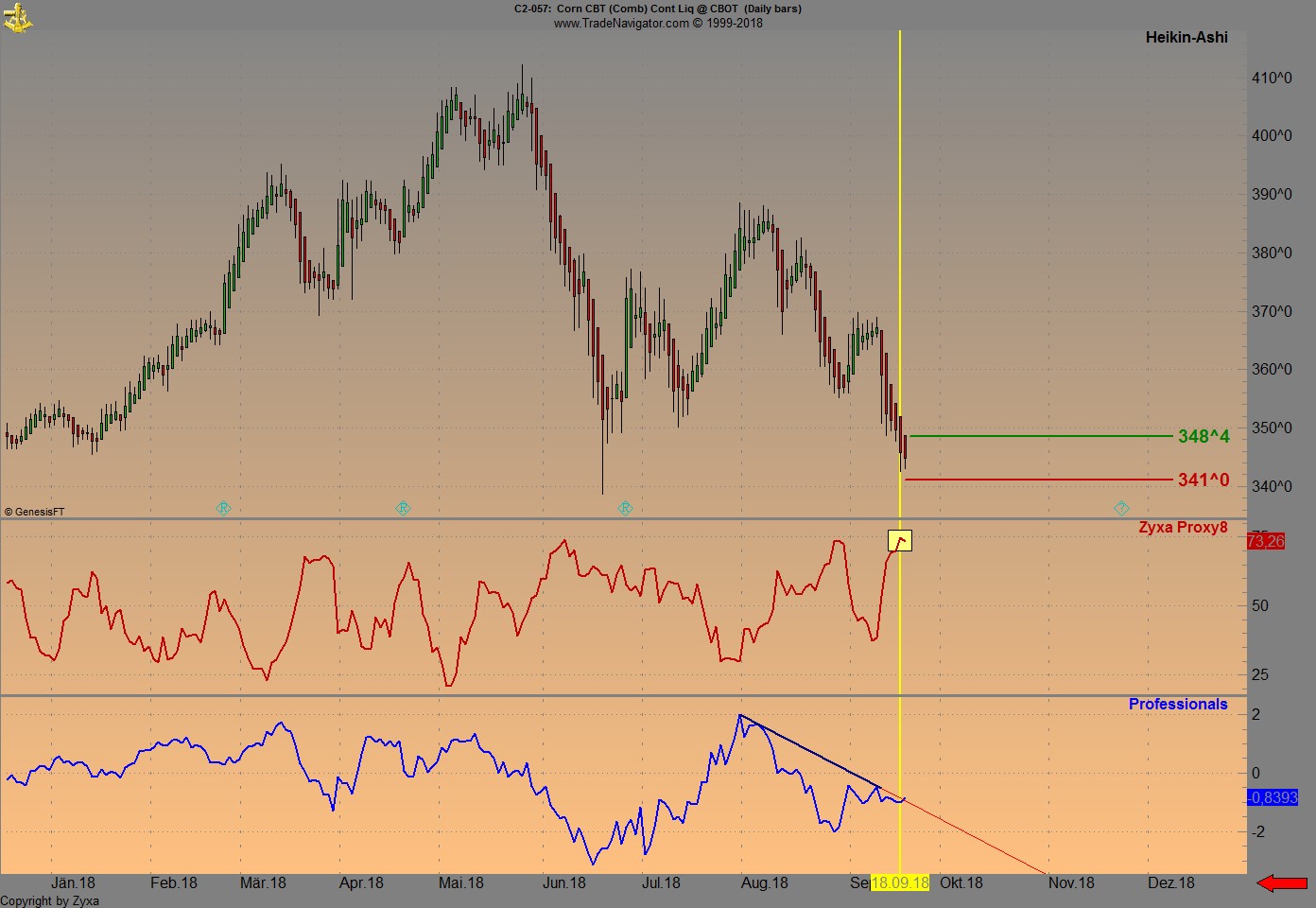1316x908 pixels.
Task: Click the Heikin-Ashi chart label
Action: [x=1186, y=38]
